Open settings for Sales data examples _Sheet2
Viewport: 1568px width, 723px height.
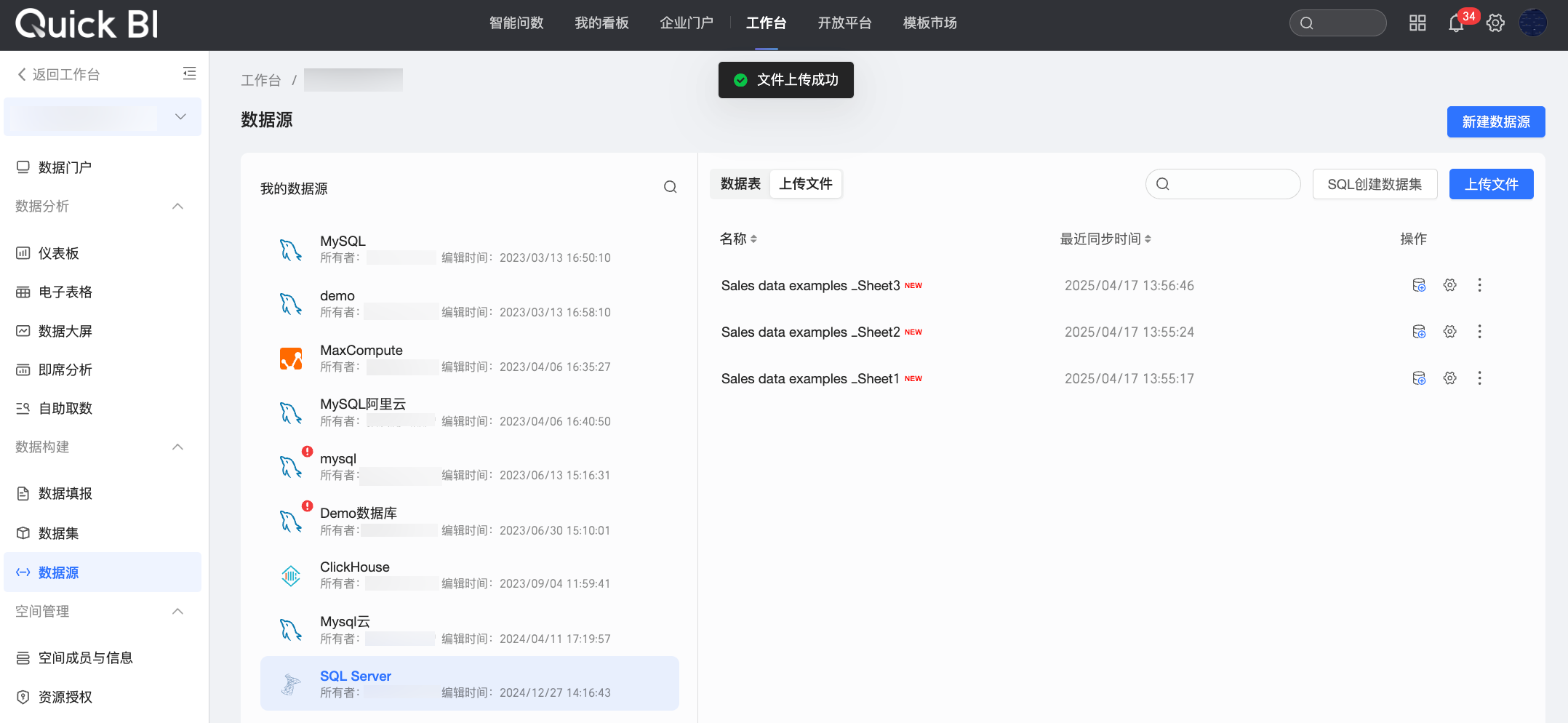point(1450,332)
